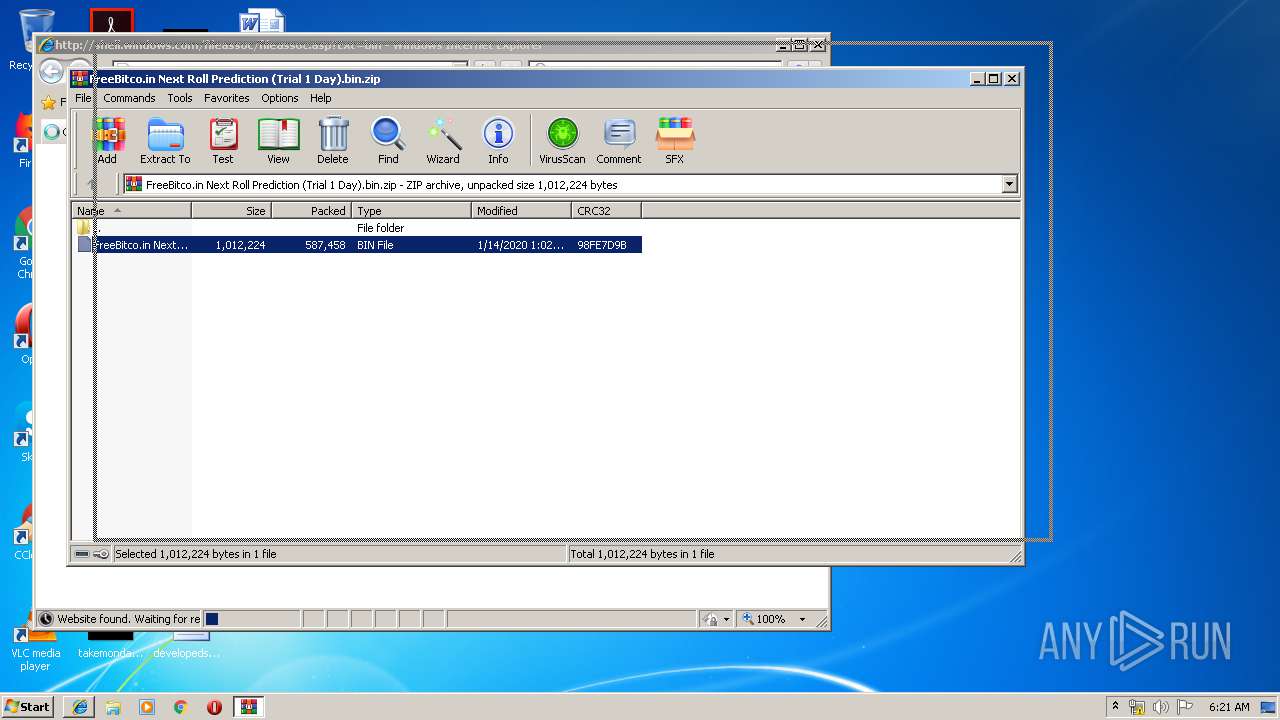Click the IE Favorites star icon
The height and width of the screenshot is (720, 1280).
tap(48, 102)
